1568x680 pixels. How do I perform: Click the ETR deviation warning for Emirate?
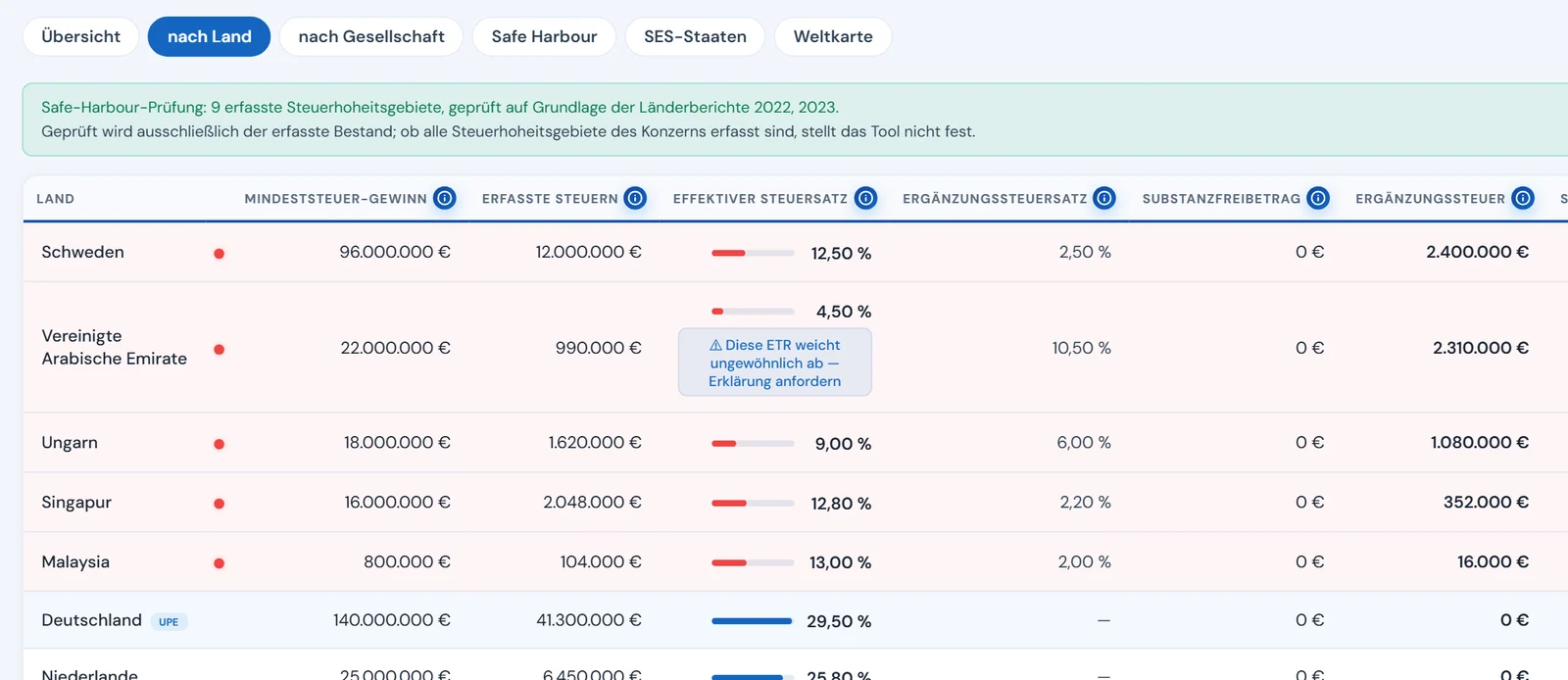click(x=775, y=363)
